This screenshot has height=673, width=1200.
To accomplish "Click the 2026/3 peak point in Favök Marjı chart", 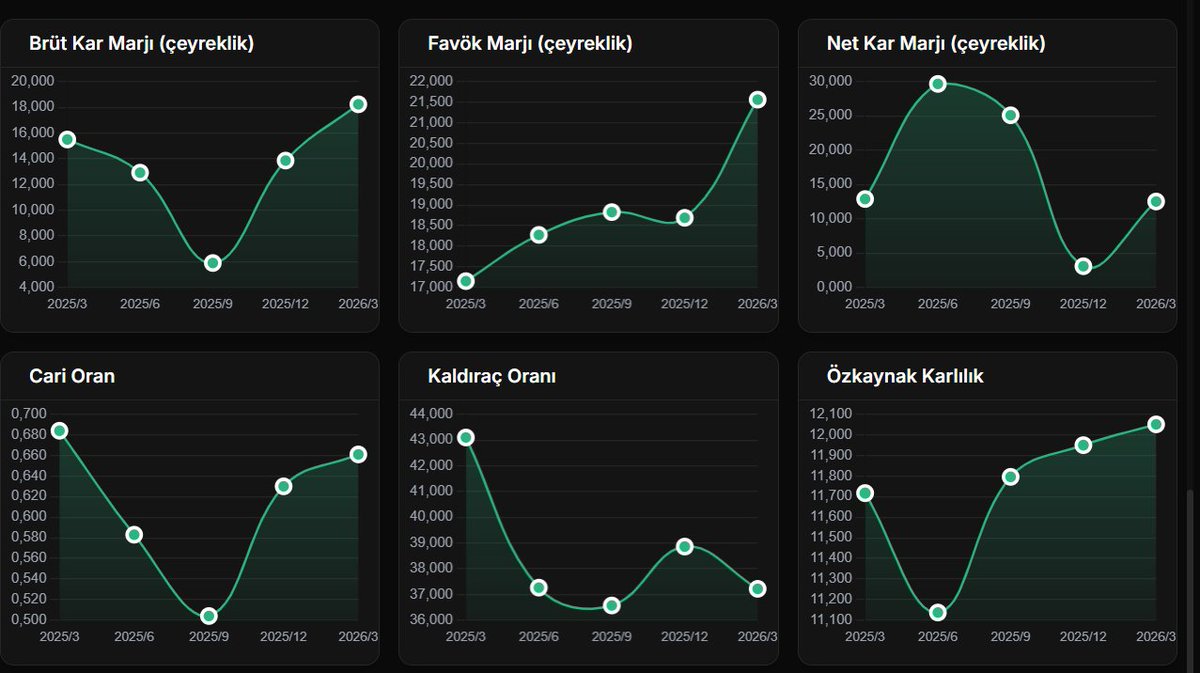I will tap(757, 99).
